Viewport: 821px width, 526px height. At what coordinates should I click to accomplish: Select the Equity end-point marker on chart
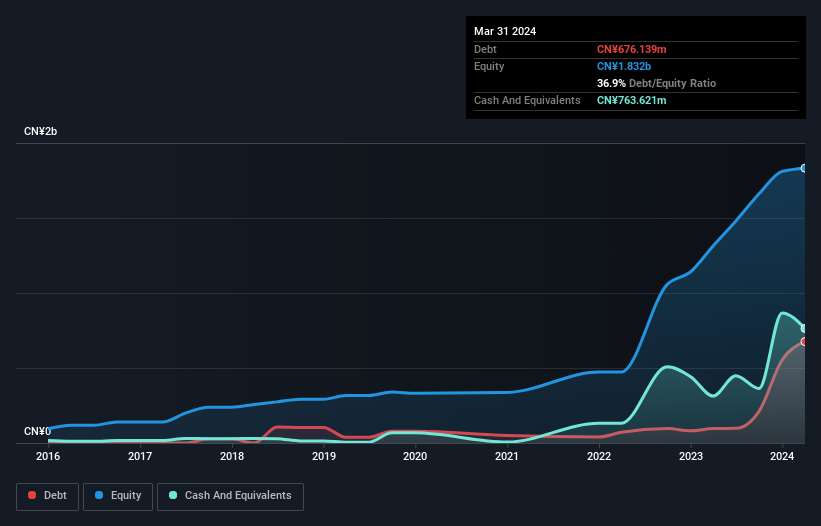point(804,168)
